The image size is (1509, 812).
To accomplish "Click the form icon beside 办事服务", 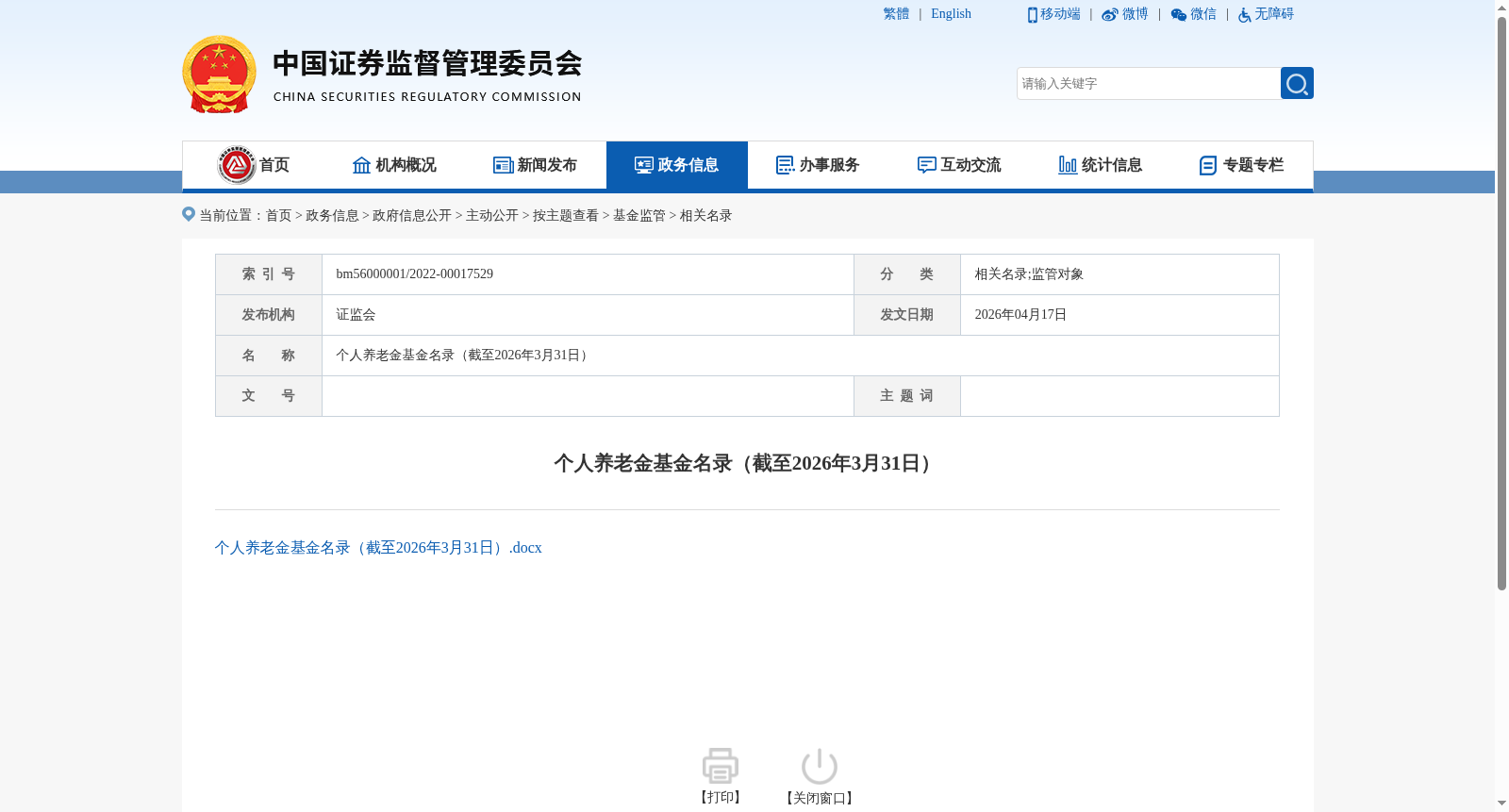I will pos(786,165).
